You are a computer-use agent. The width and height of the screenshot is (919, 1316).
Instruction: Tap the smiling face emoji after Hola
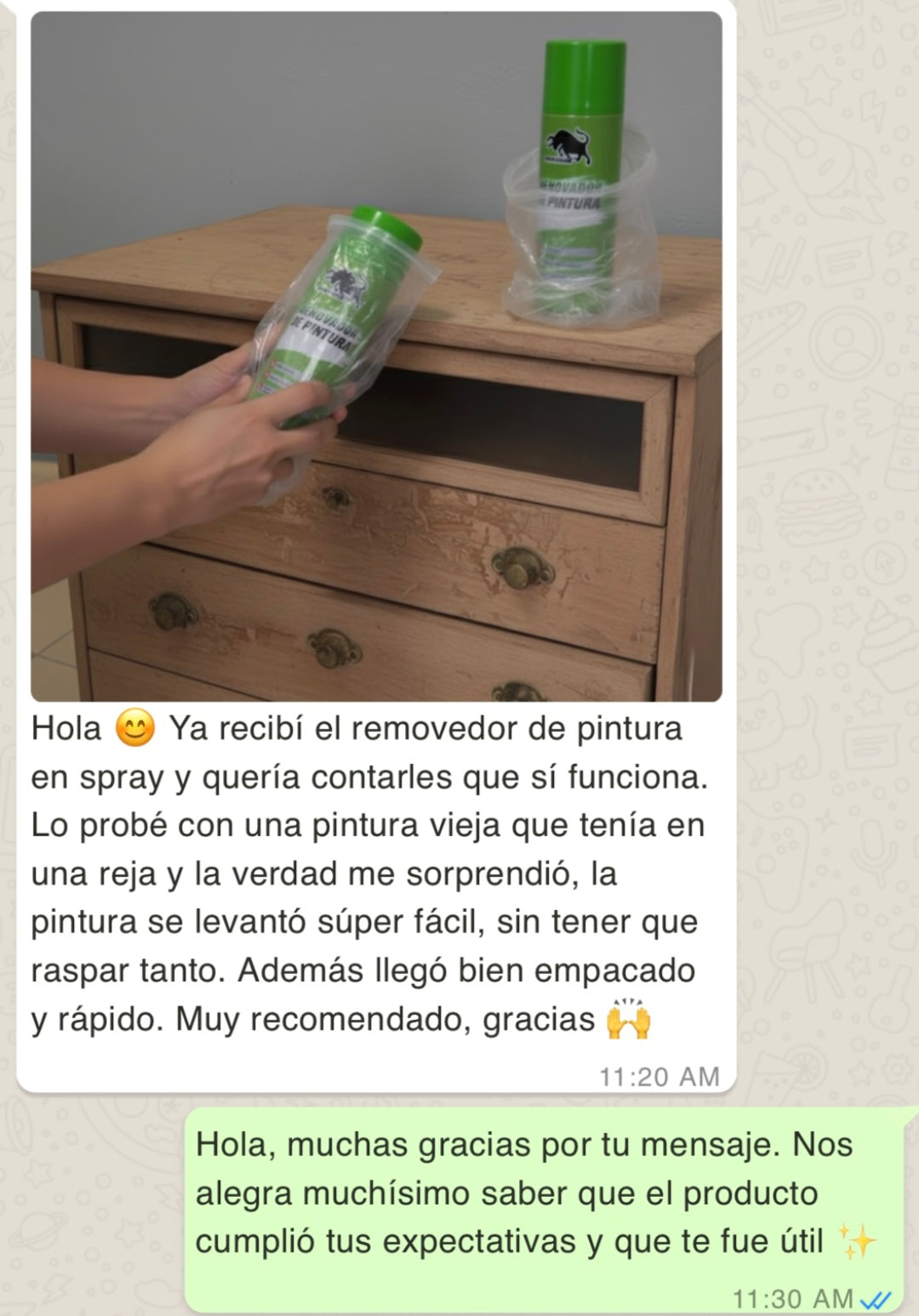point(134,729)
